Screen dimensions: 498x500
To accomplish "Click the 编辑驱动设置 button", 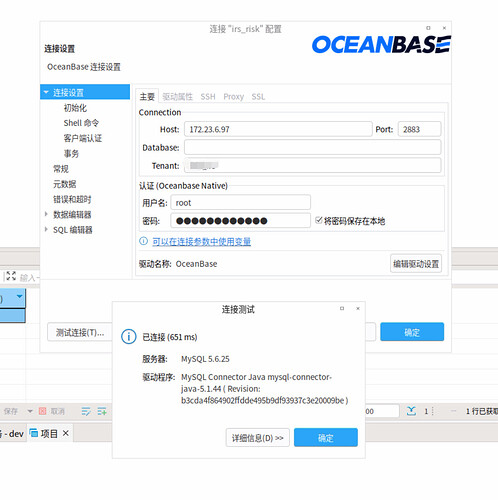I will coord(416,264).
